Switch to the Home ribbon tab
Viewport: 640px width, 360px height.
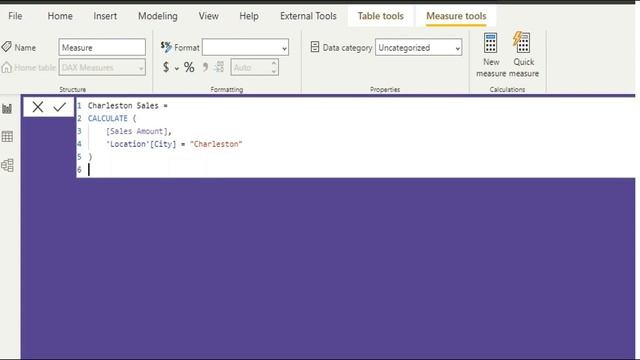point(60,16)
